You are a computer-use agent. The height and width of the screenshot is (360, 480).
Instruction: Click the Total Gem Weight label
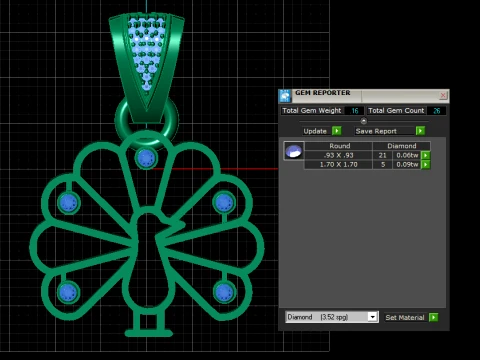(x=312, y=111)
